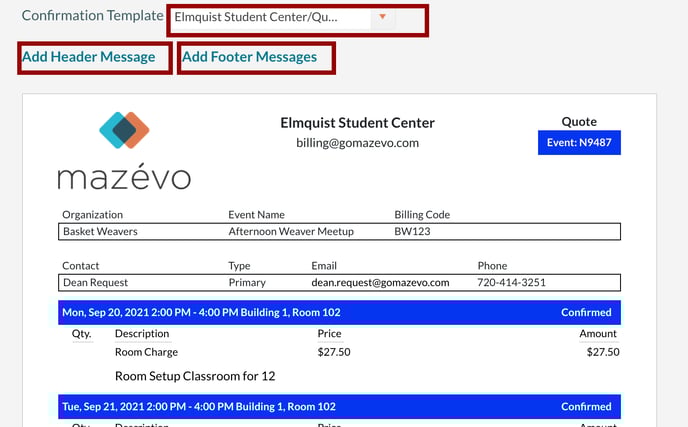Click the Event: N9487 badge
This screenshot has height=427, width=688.
(579, 143)
